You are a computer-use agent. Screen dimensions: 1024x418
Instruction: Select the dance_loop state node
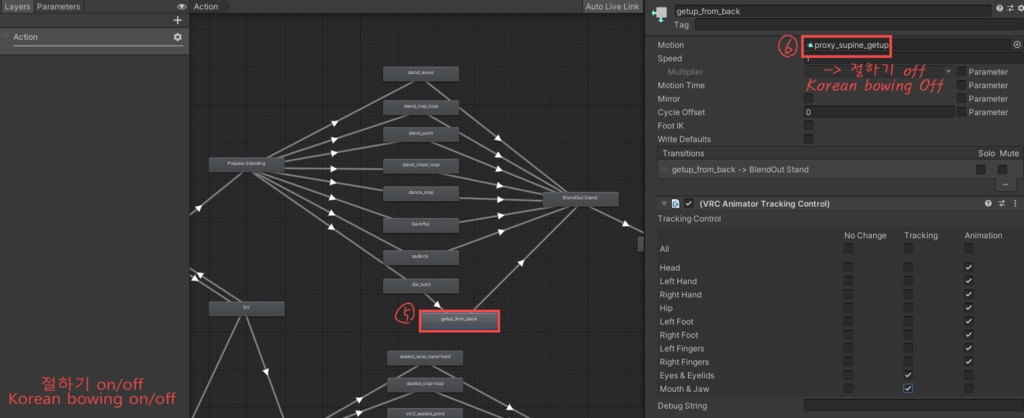(421, 193)
